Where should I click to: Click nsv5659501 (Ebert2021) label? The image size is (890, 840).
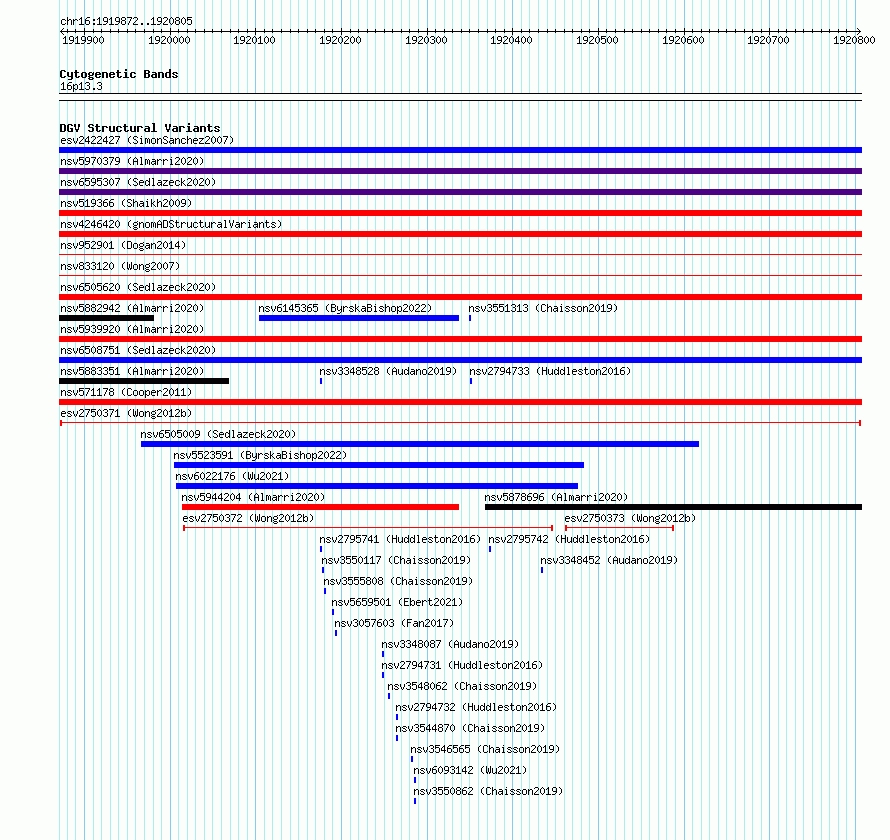click(x=397, y=602)
